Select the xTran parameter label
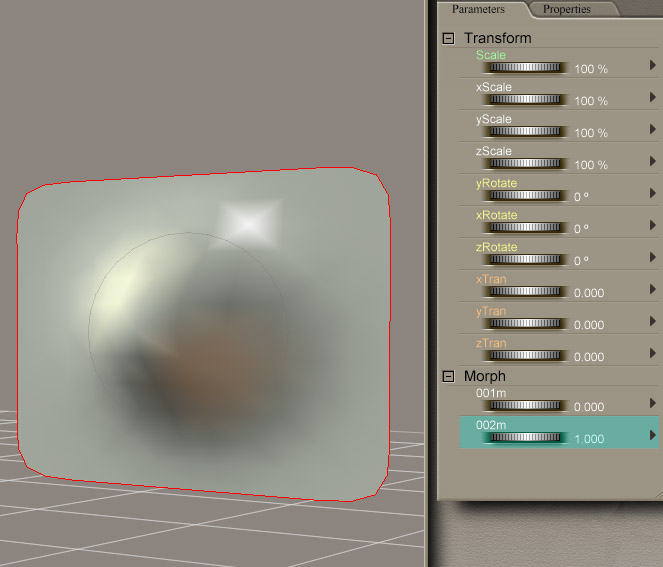Viewport: 663px width, 567px height. point(491,279)
